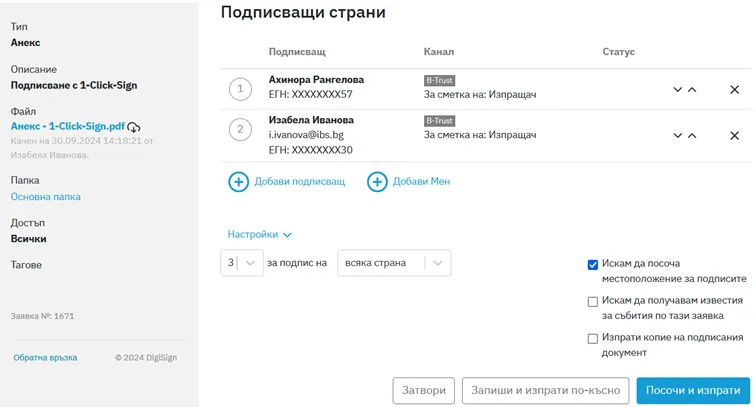
Task: Click Посочи и изпрати button
Action: 693,390
